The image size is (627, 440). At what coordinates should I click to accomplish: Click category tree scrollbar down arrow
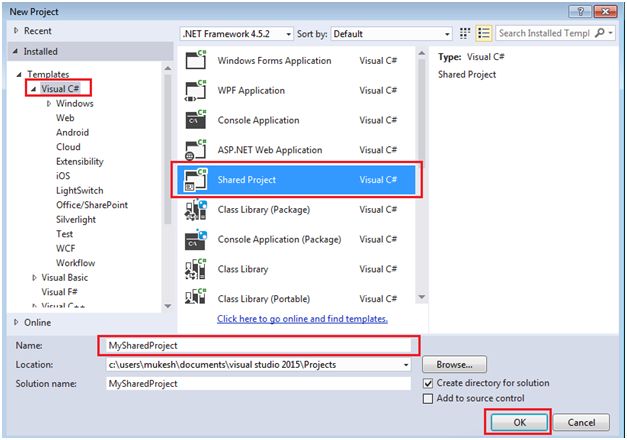[168, 306]
